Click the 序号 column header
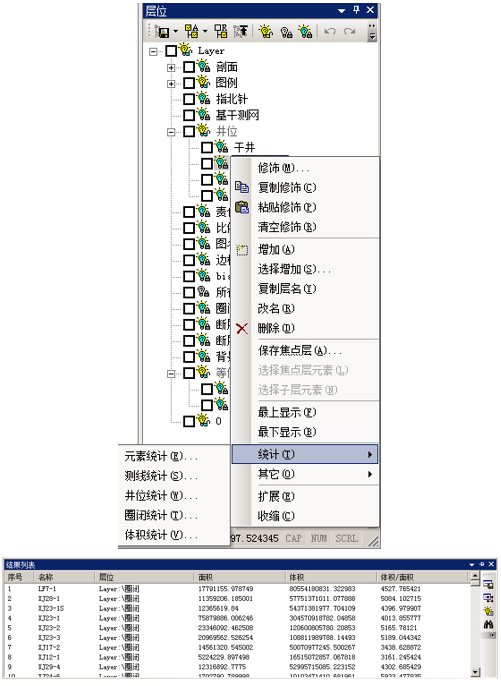 (19, 577)
